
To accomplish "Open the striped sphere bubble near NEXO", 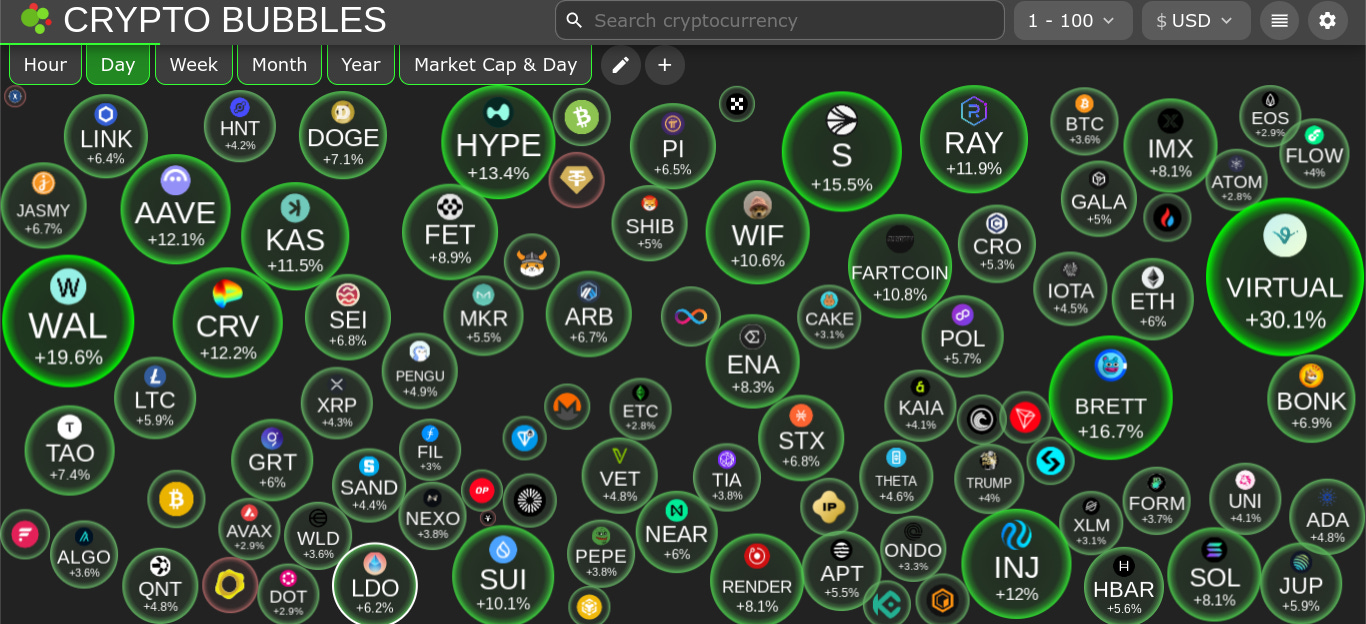I will (x=529, y=501).
